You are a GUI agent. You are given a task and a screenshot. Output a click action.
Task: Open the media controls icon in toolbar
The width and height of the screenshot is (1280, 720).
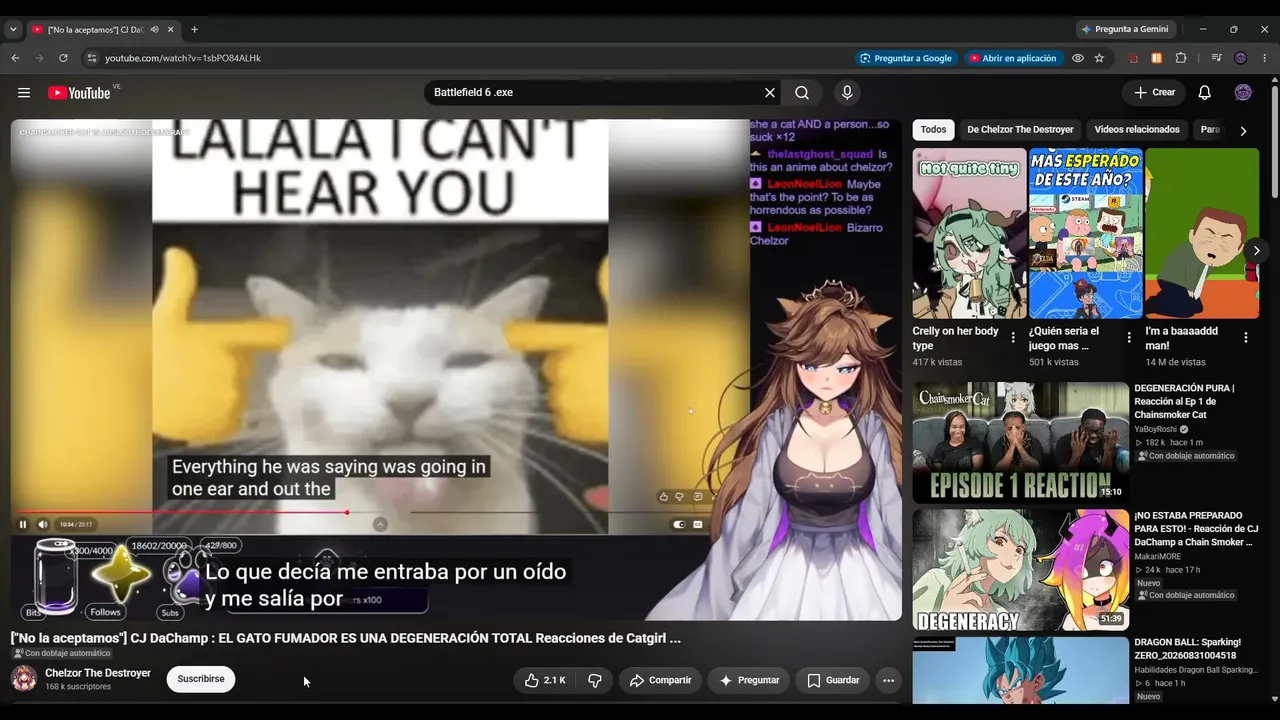pos(1217,59)
